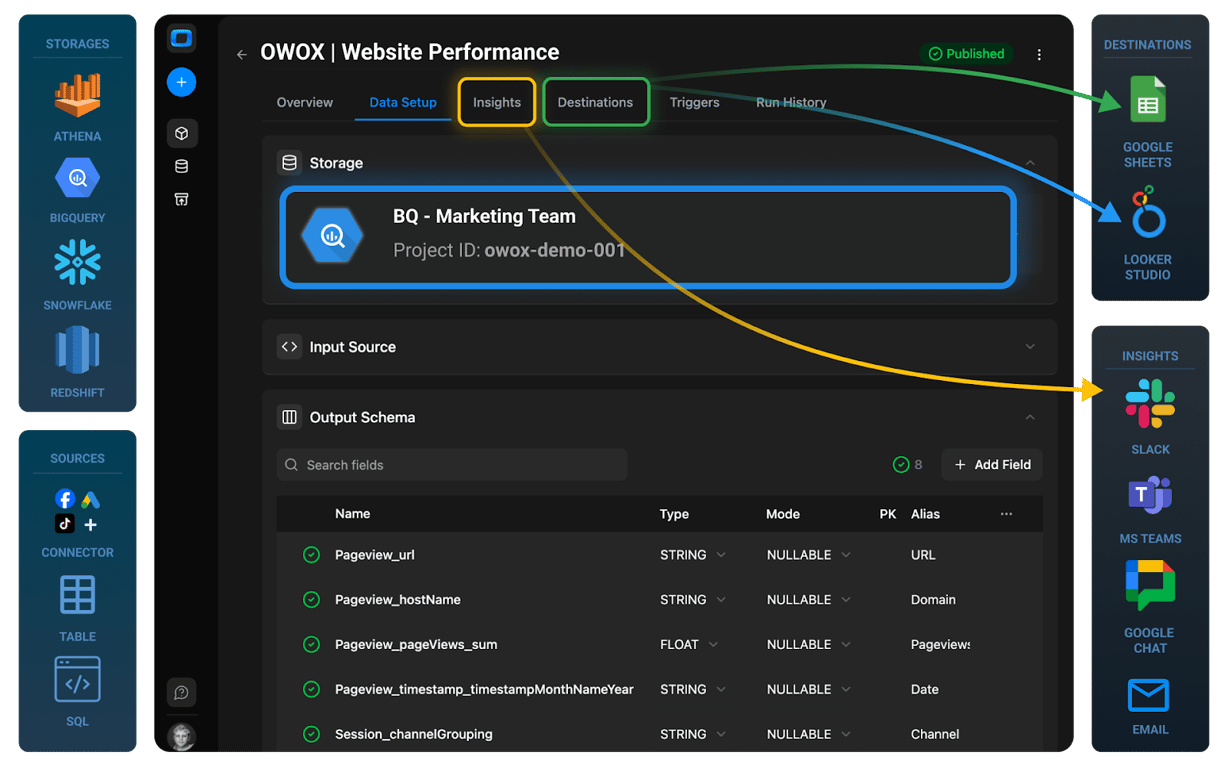1228x768 pixels.
Task: Open the Destinations tab
Action: point(595,102)
